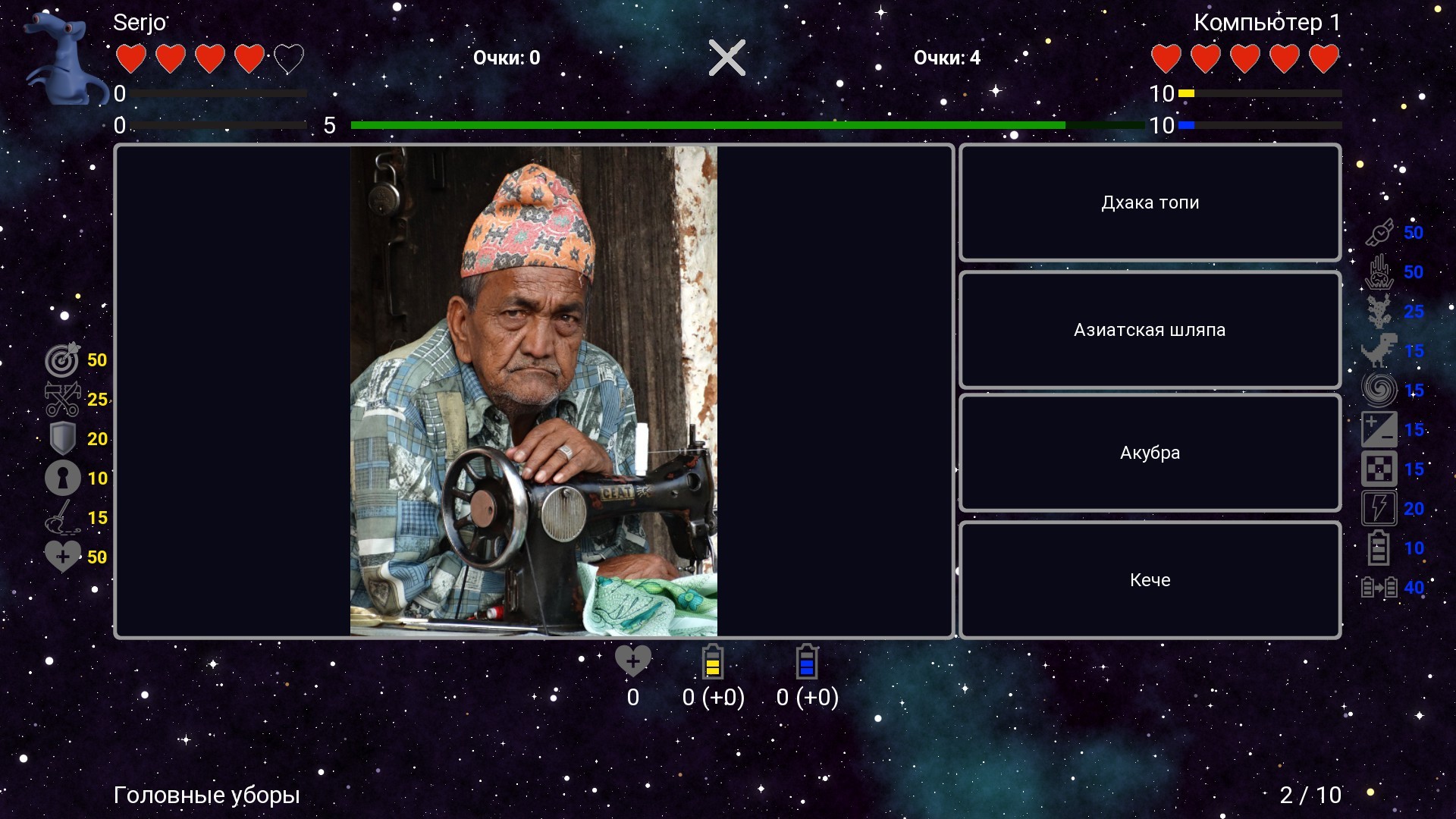Use the left-side heart-plus heal ability
The width and height of the screenshot is (1456, 819).
pos(62,557)
